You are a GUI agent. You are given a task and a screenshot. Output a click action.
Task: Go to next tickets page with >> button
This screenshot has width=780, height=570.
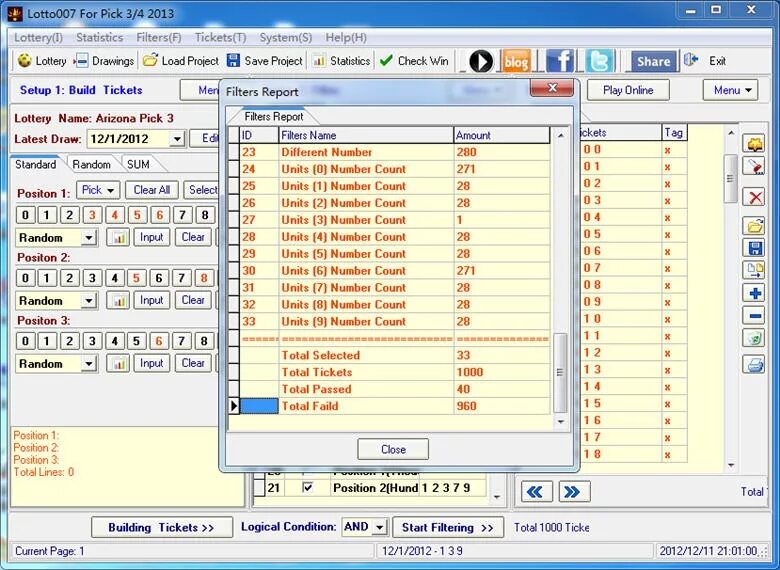(574, 492)
